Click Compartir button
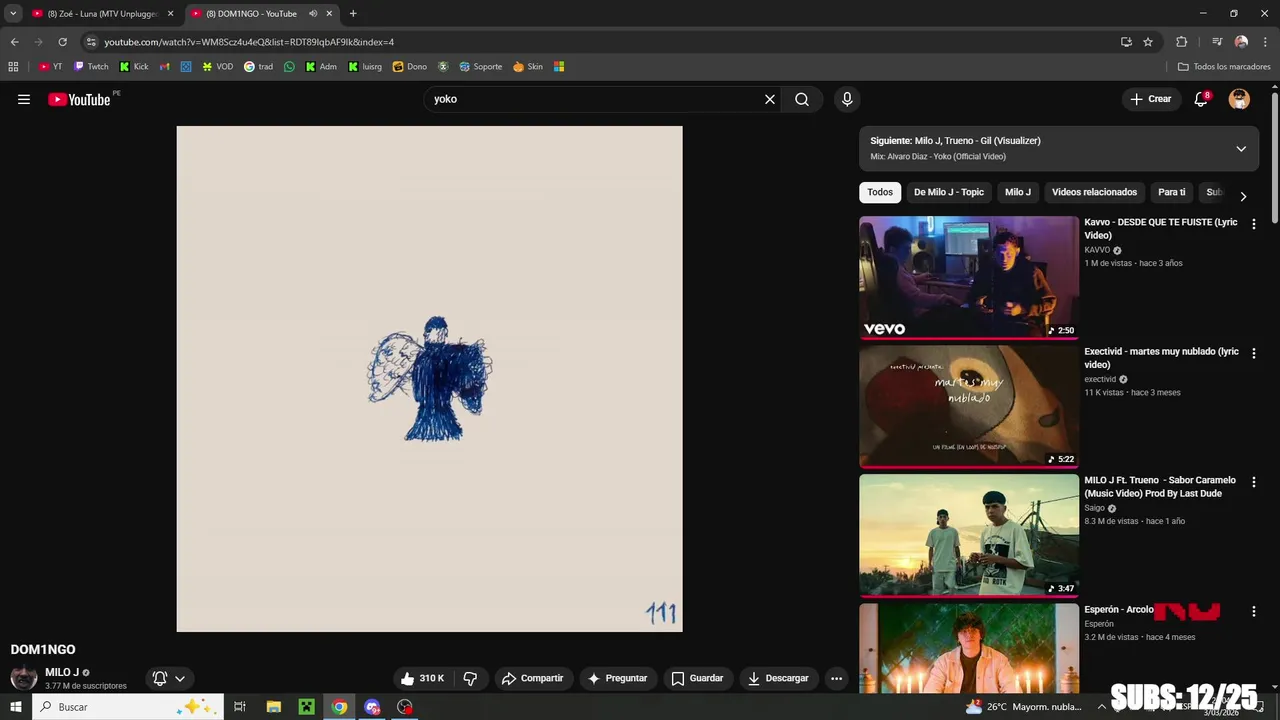Screen dimensions: 1280x720 click(533, 678)
